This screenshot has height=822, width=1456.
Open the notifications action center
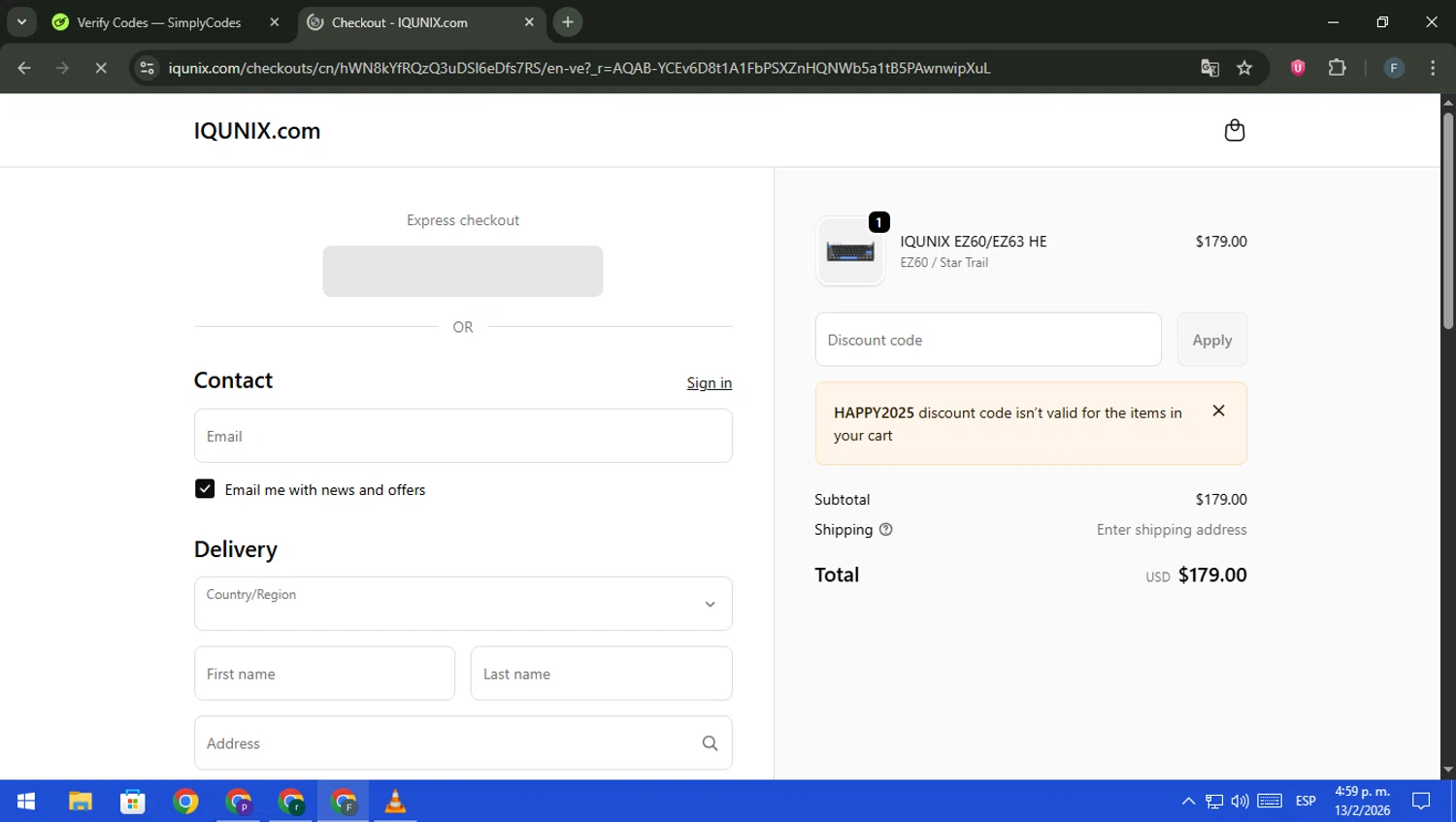click(x=1421, y=802)
